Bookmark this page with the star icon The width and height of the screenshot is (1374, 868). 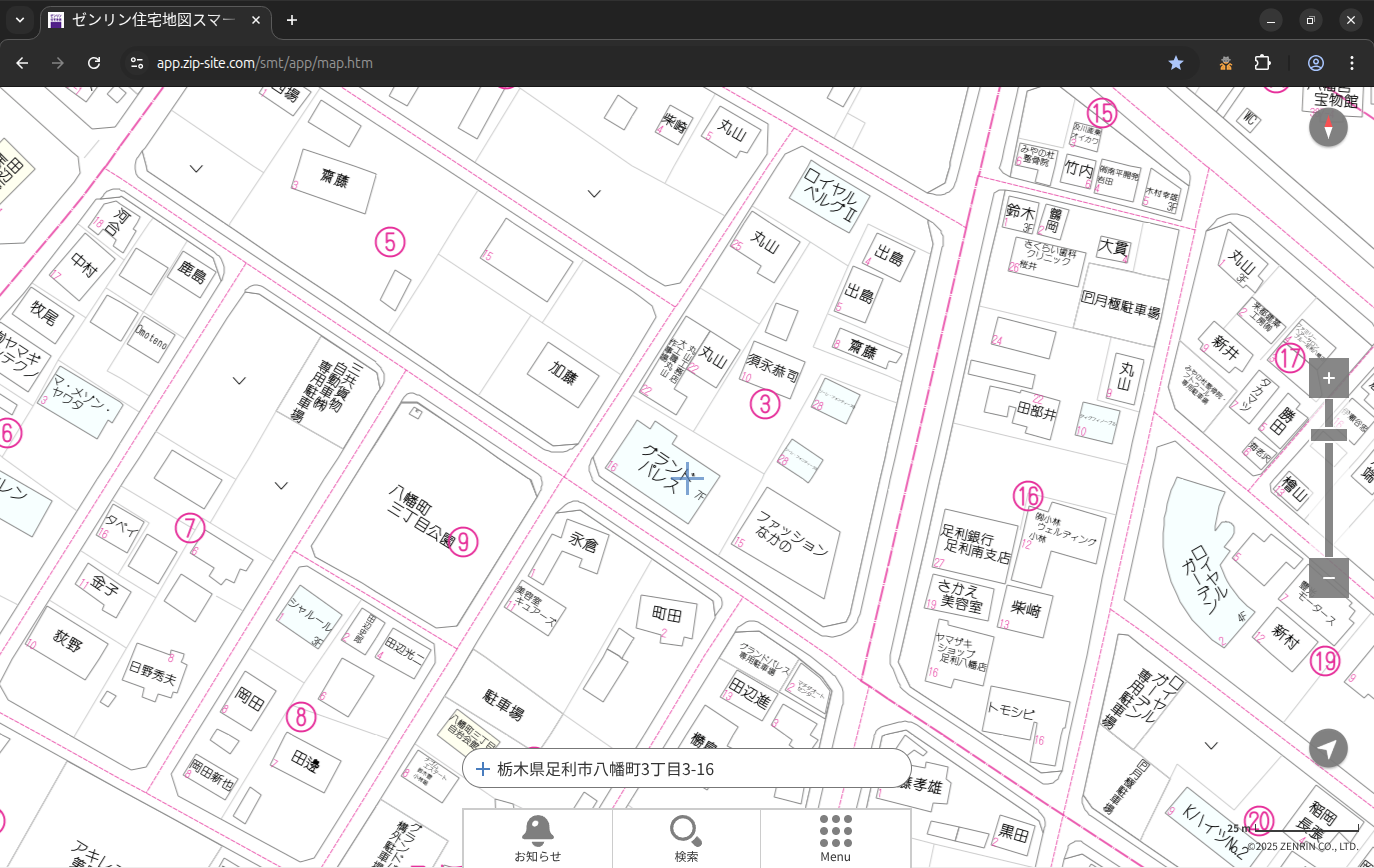click(x=1176, y=63)
